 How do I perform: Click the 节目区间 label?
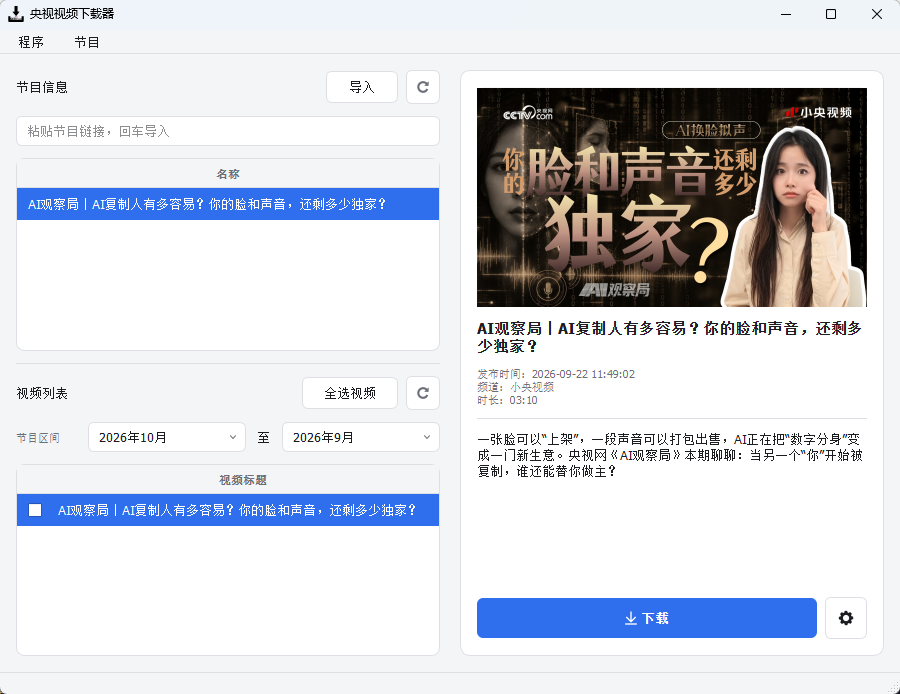tap(38, 438)
